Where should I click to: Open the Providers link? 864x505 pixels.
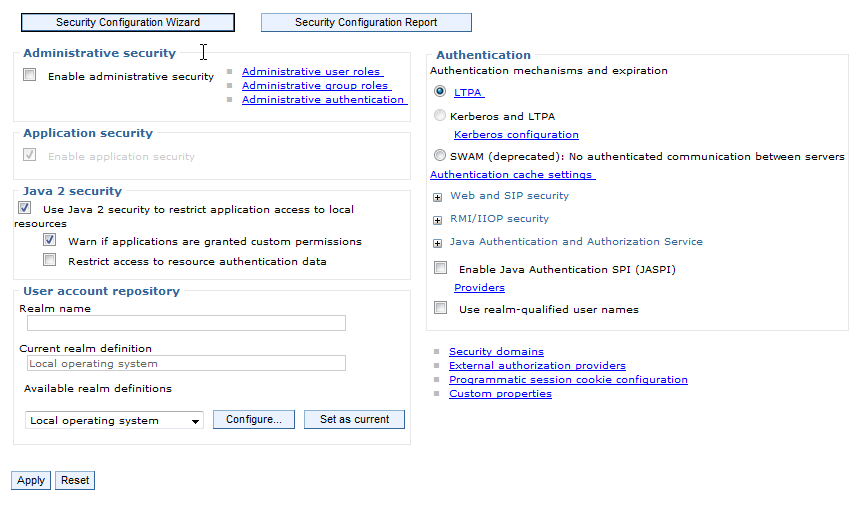(479, 288)
